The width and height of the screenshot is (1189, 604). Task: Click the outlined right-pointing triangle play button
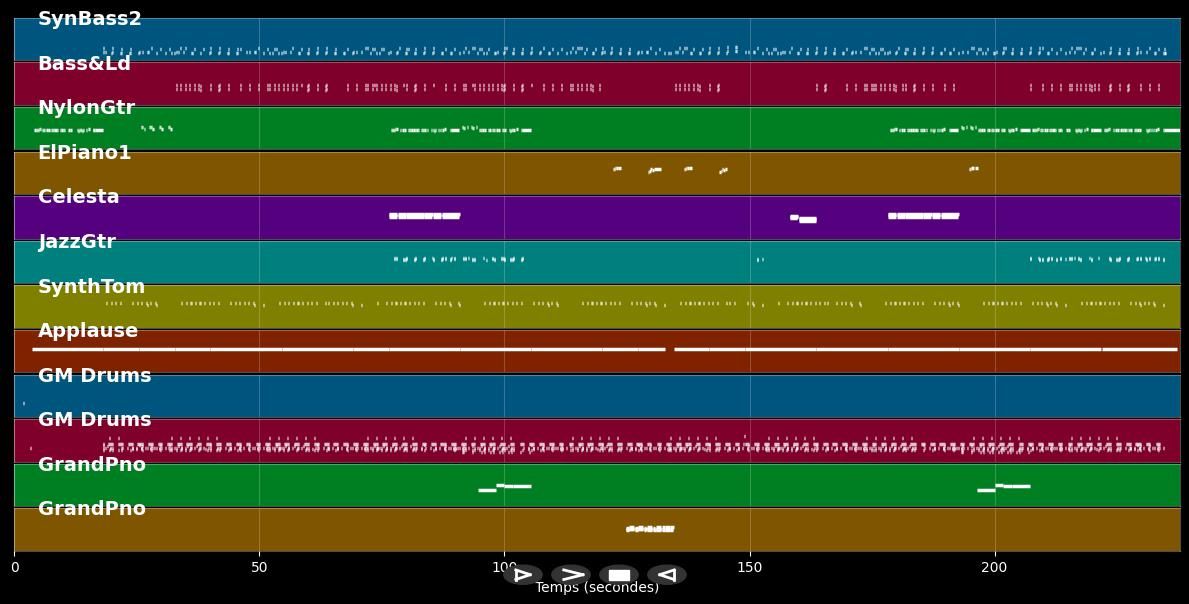(x=522, y=575)
